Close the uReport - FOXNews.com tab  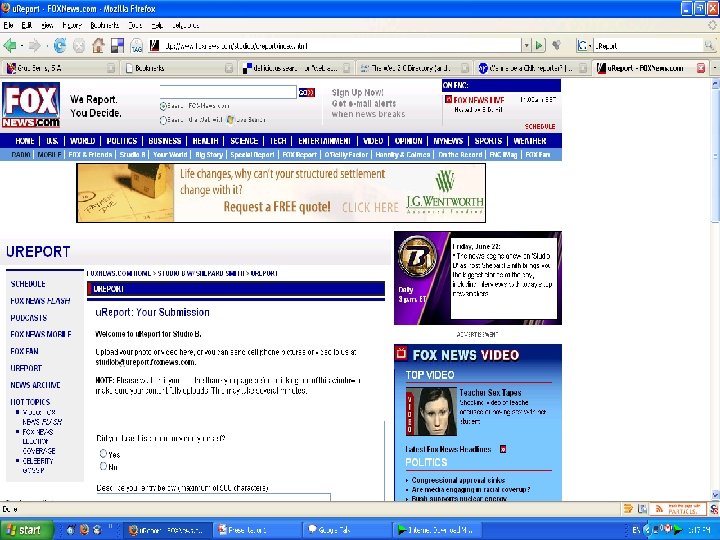(701, 68)
